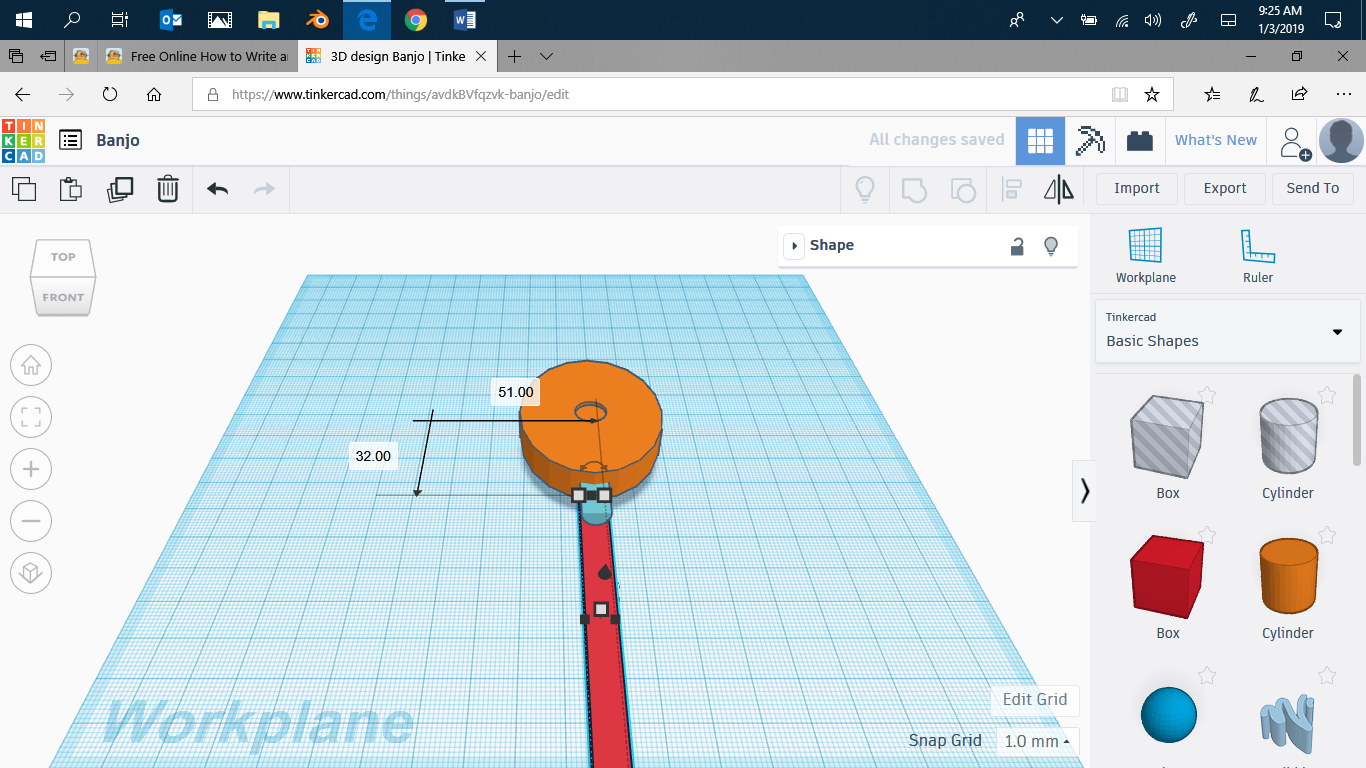Favorite the red Box shape star
The height and width of the screenshot is (768, 1366).
tap(1207, 535)
